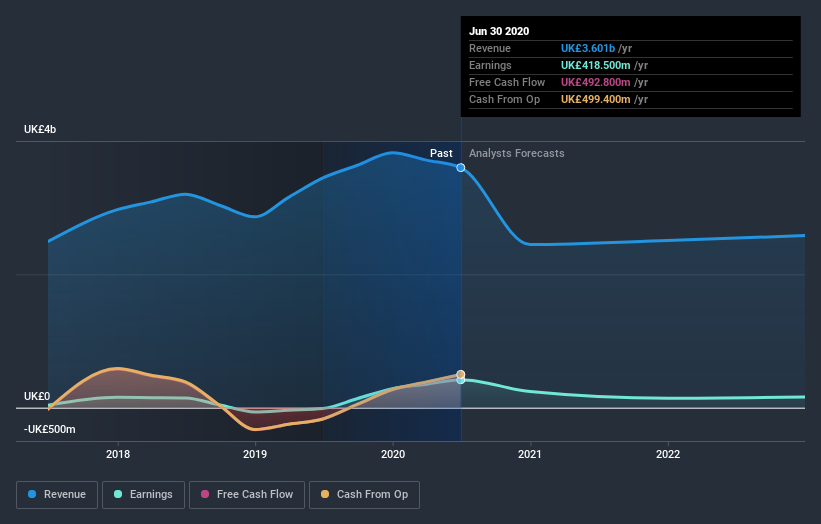Click the UK£418.500m earnings value
821x524 pixels.
pyautogui.click(x=595, y=65)
